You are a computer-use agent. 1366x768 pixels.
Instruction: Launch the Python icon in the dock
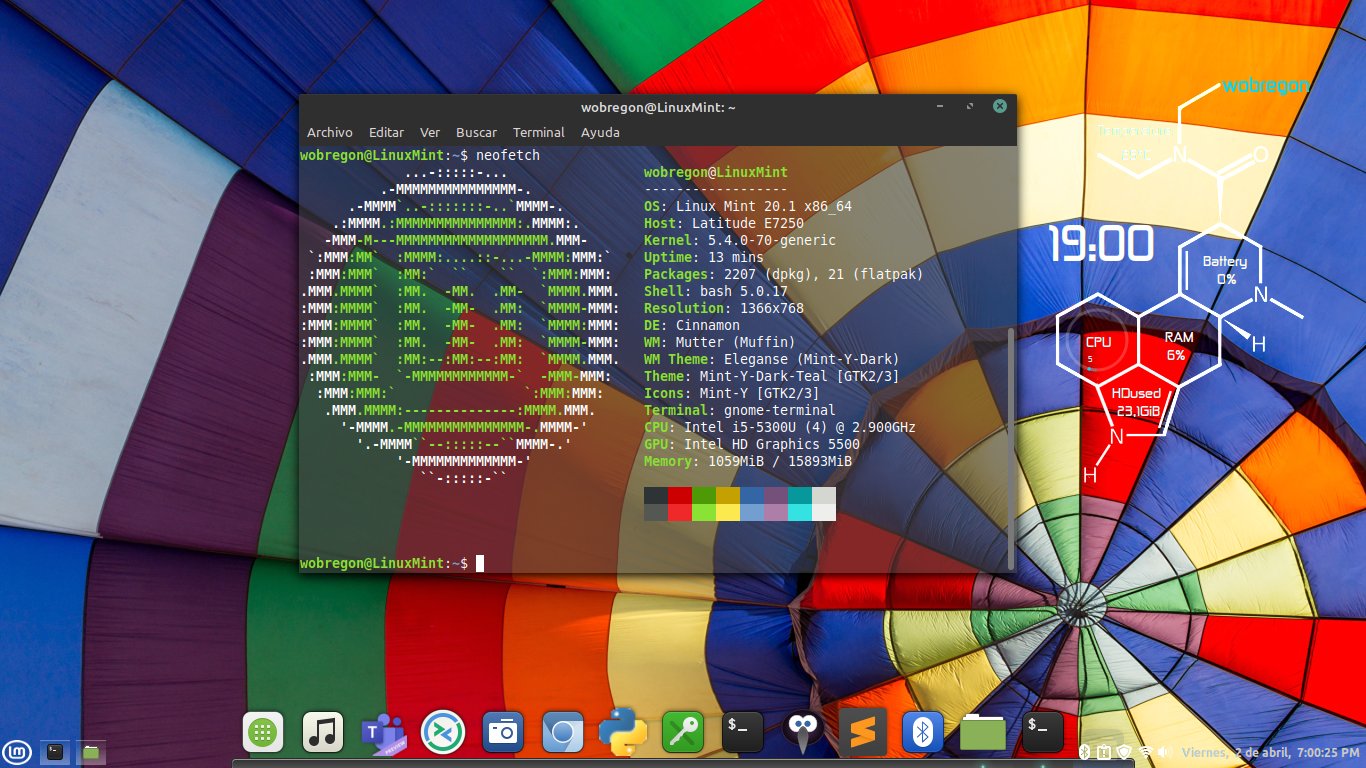622,733
